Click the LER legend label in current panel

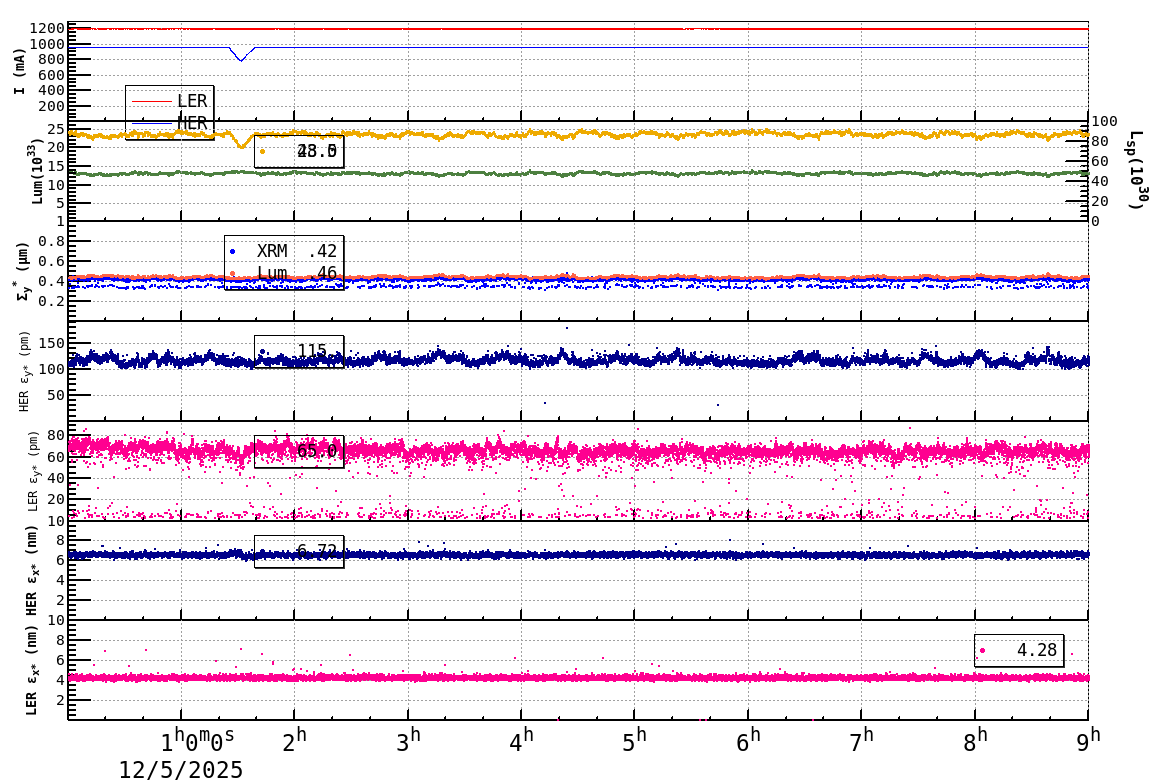point(192,101)
